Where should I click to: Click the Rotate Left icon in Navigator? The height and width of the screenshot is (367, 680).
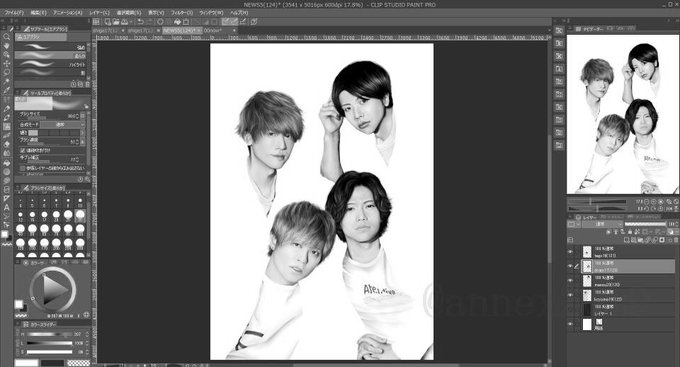point(647,209)
